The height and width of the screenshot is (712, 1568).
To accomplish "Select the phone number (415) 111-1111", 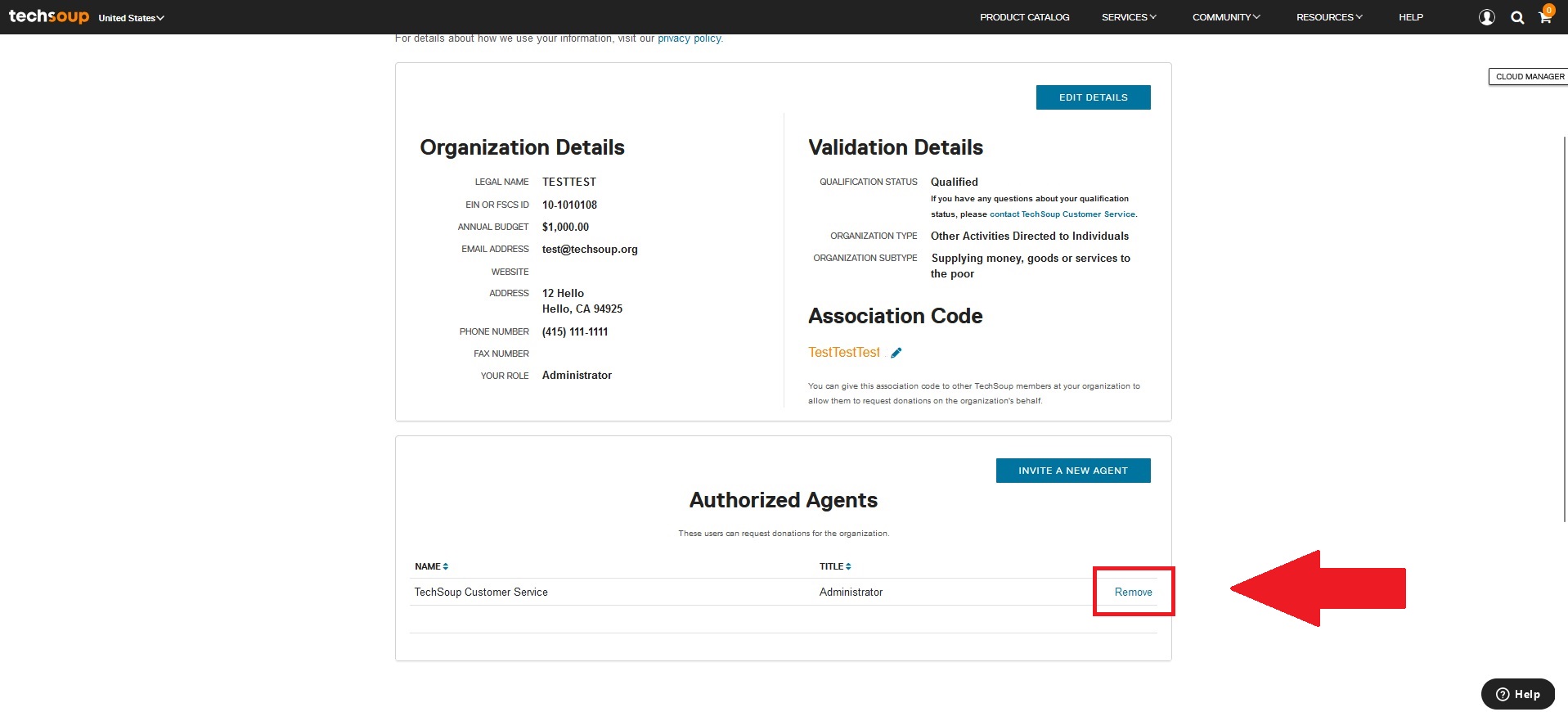I will (575, 331).
